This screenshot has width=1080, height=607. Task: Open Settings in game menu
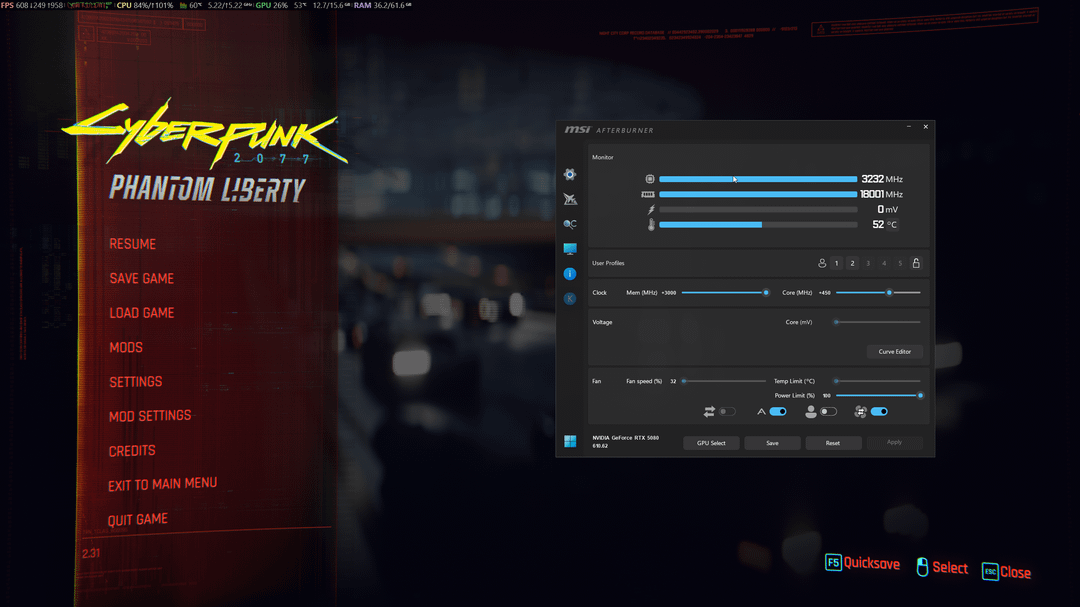pos(136,382)
